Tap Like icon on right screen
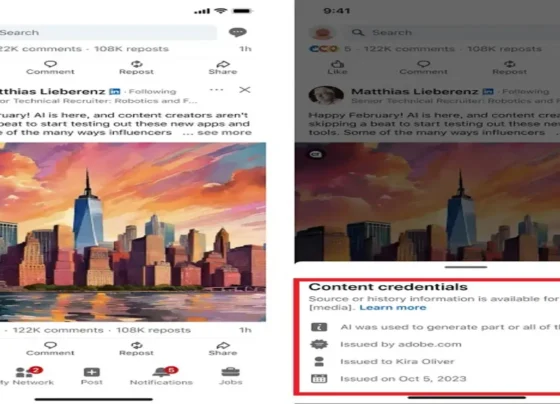The height and width of the screenshot is (404, 560). [338, 67]
